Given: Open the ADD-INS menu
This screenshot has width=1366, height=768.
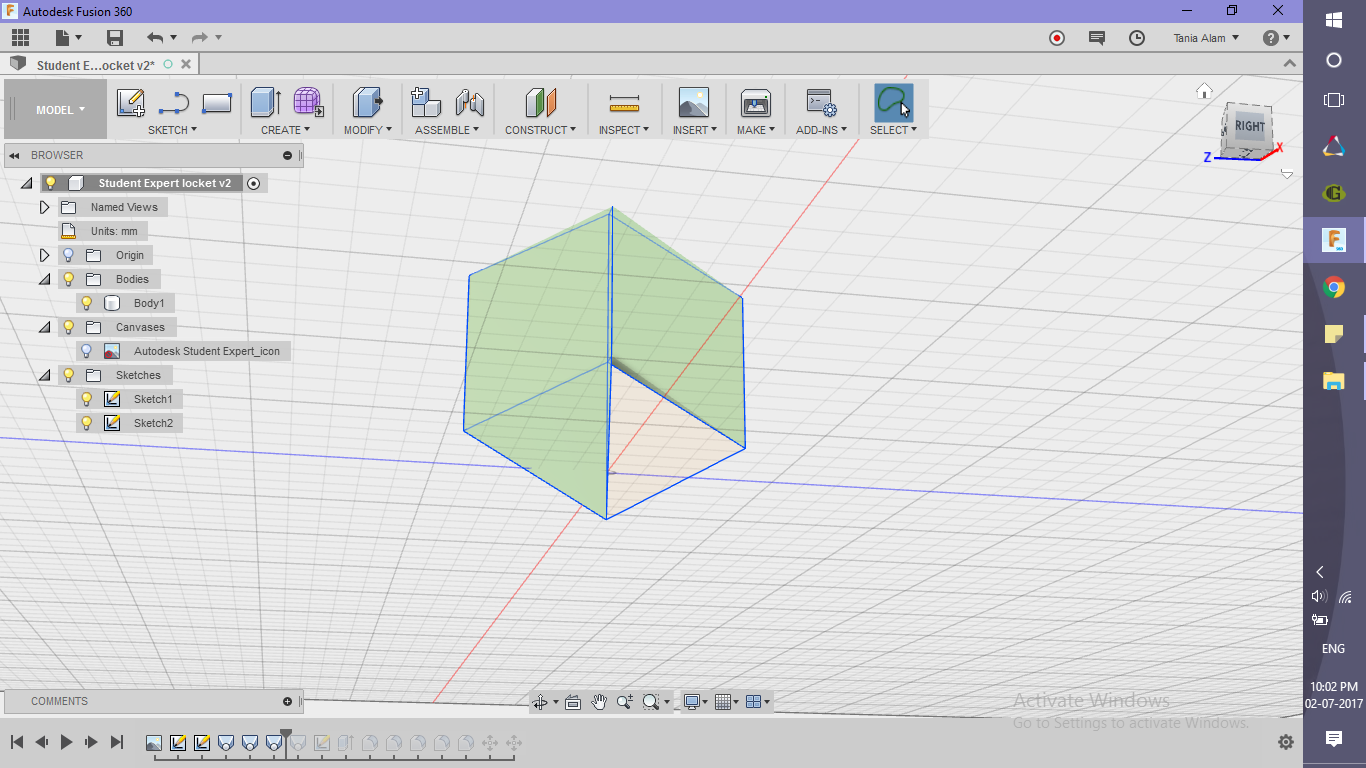Looking at the screenshot, I should [821, 130].
